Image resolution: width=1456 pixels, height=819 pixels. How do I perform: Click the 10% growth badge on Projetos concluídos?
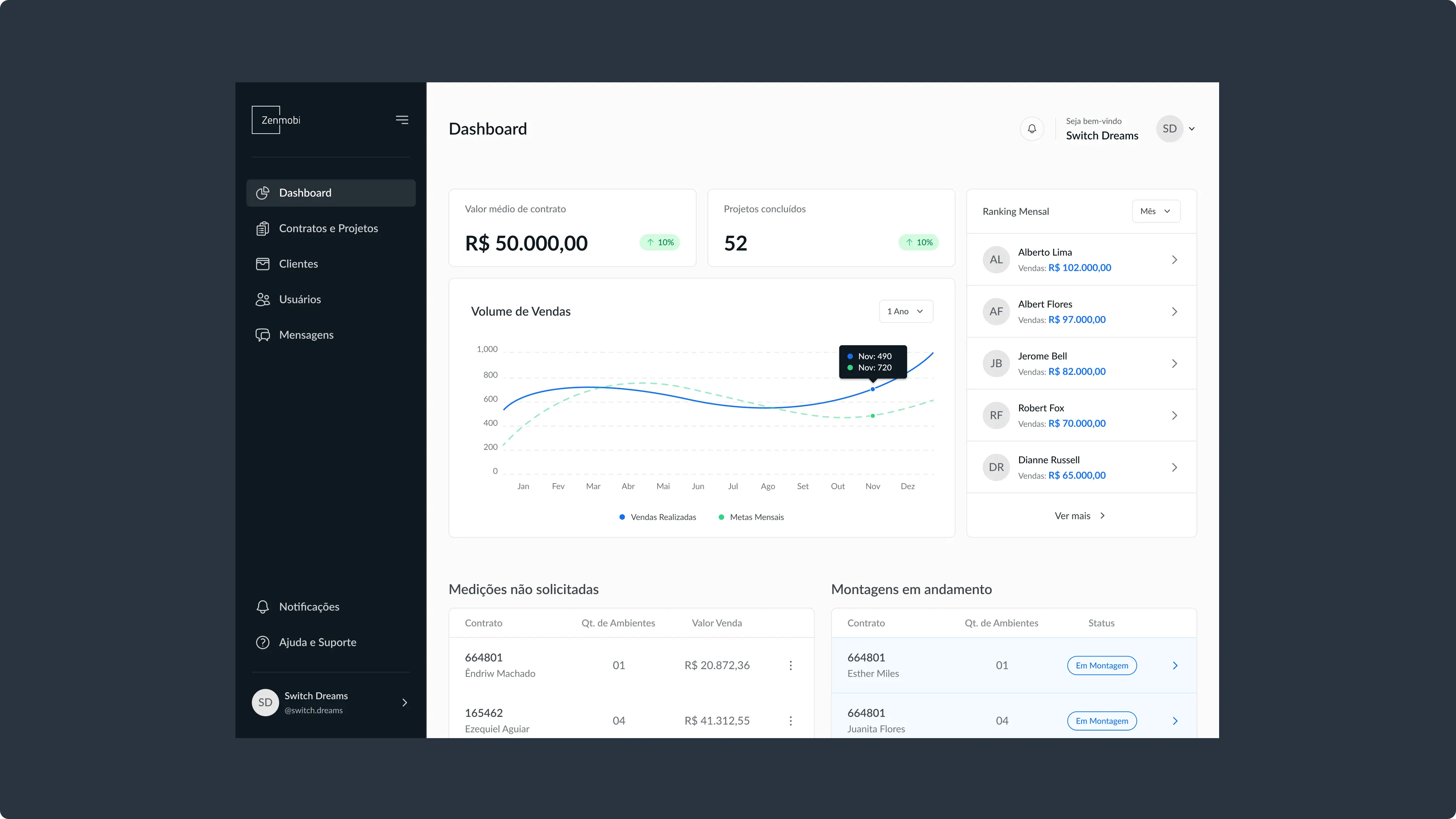[x=918, y=242]
